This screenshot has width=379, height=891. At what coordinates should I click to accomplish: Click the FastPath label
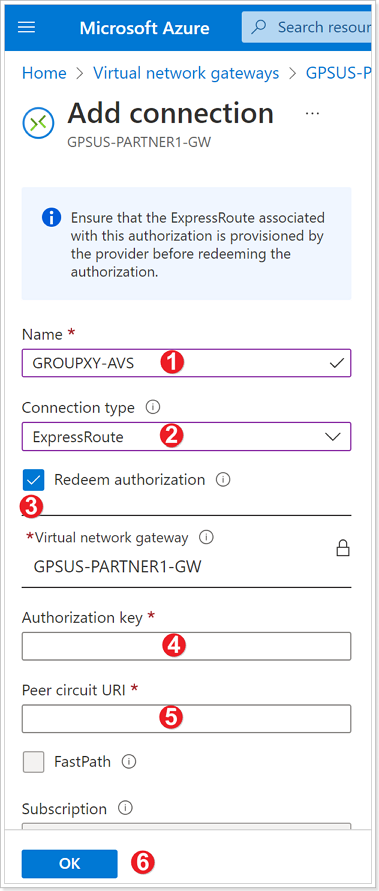point(82,761)
